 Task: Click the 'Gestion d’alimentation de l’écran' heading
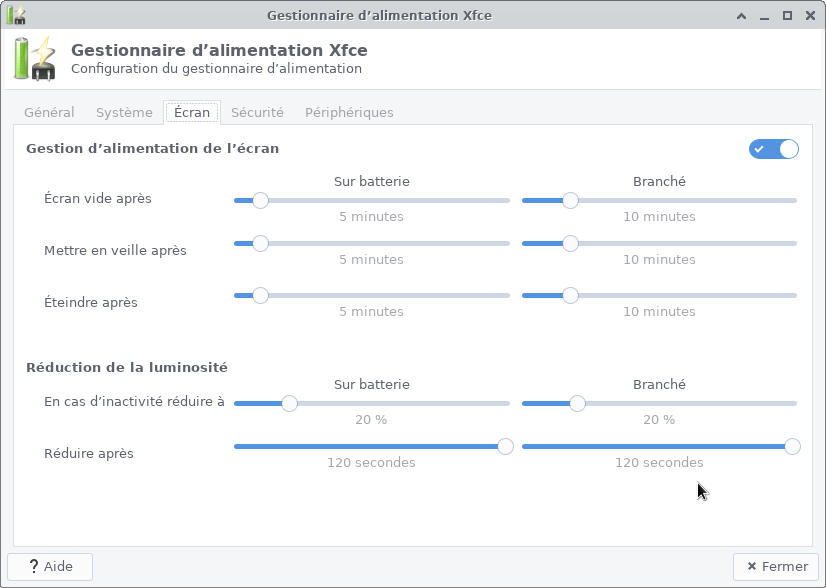[x=153, y=149]
